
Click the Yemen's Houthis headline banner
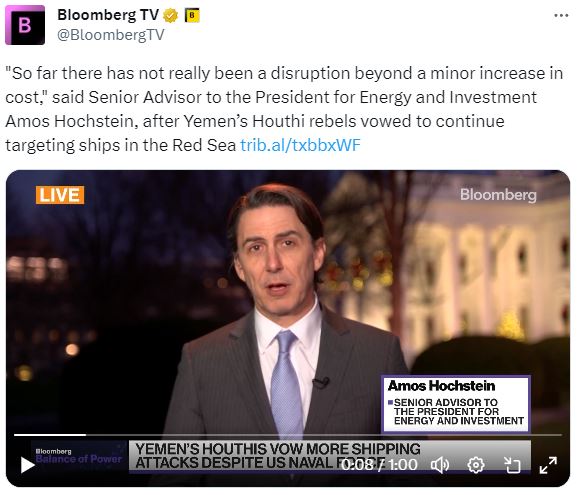[277, 456]
